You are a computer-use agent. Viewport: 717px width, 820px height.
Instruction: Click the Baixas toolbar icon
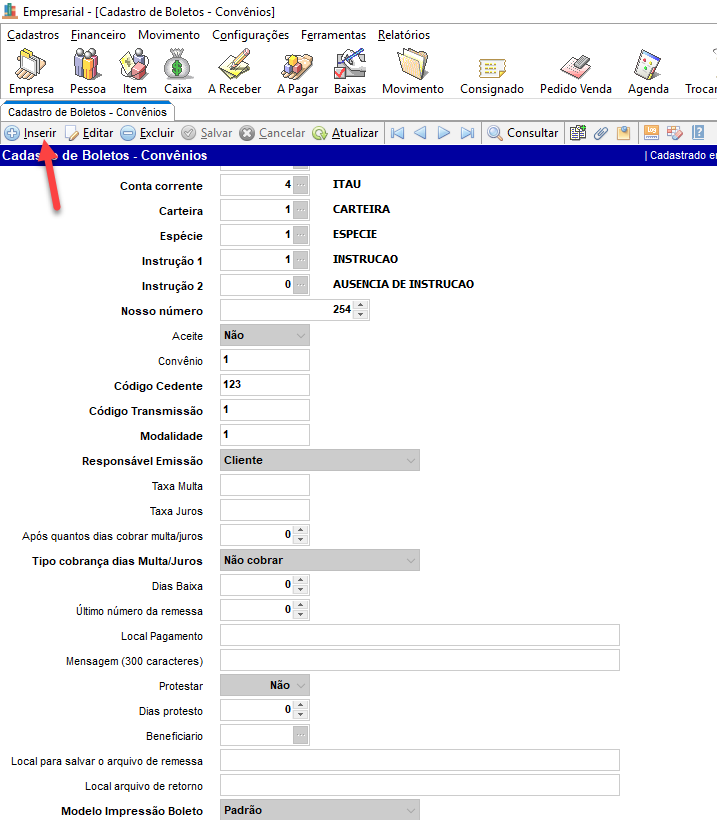coord(350,72)
